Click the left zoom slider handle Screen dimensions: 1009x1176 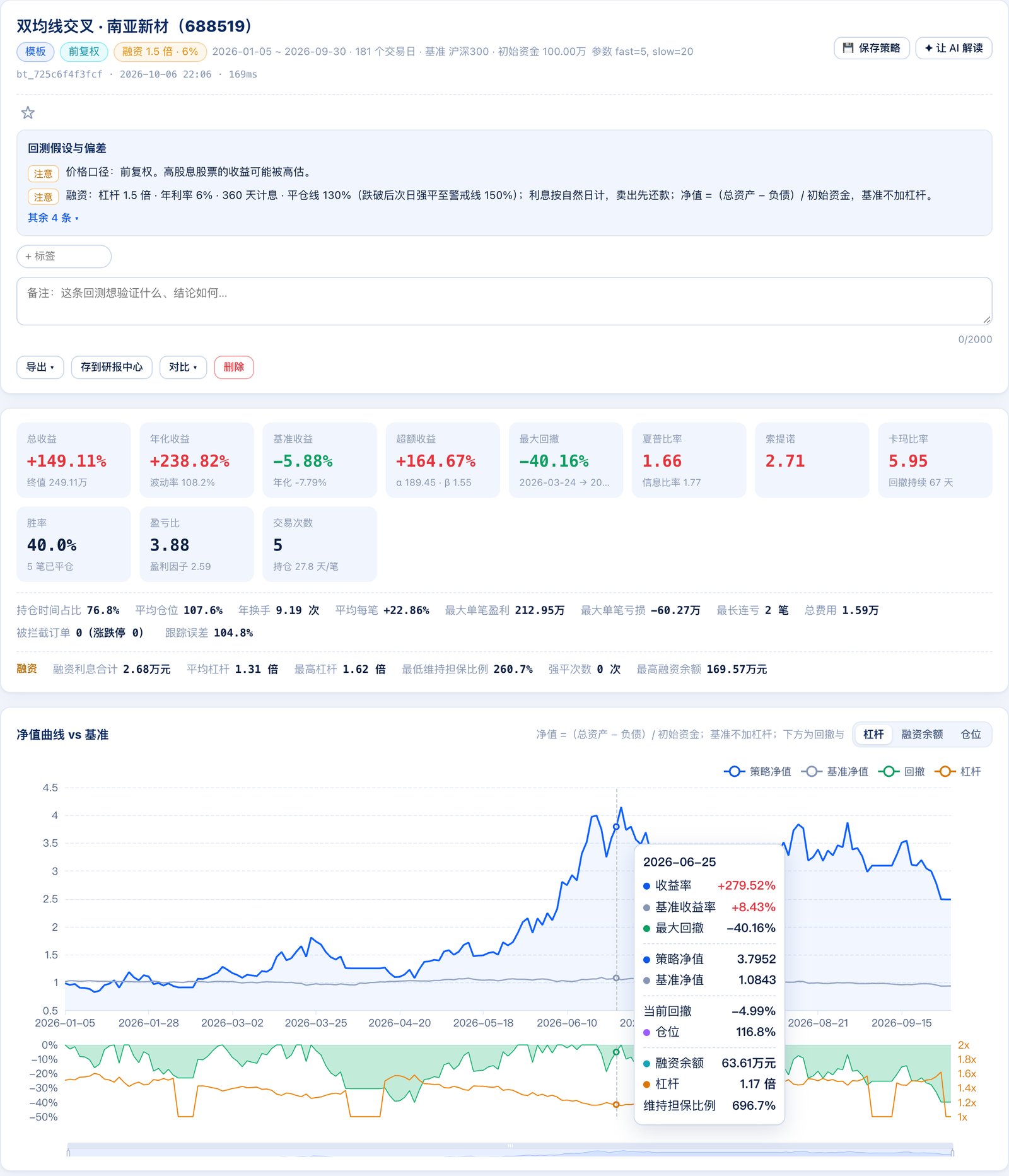click(x=68, y=1153)
